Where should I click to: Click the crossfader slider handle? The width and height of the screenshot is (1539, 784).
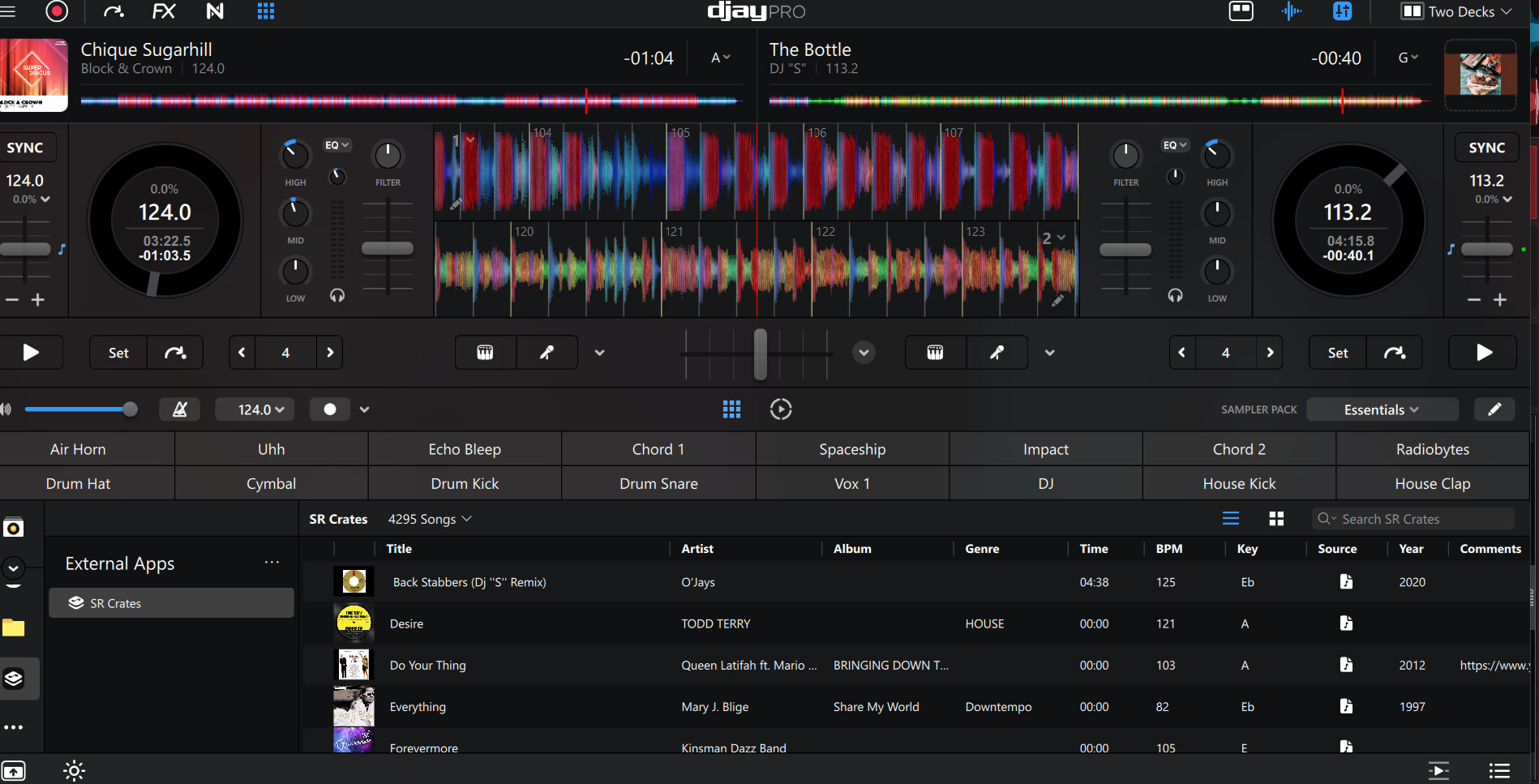click(760, 353)
